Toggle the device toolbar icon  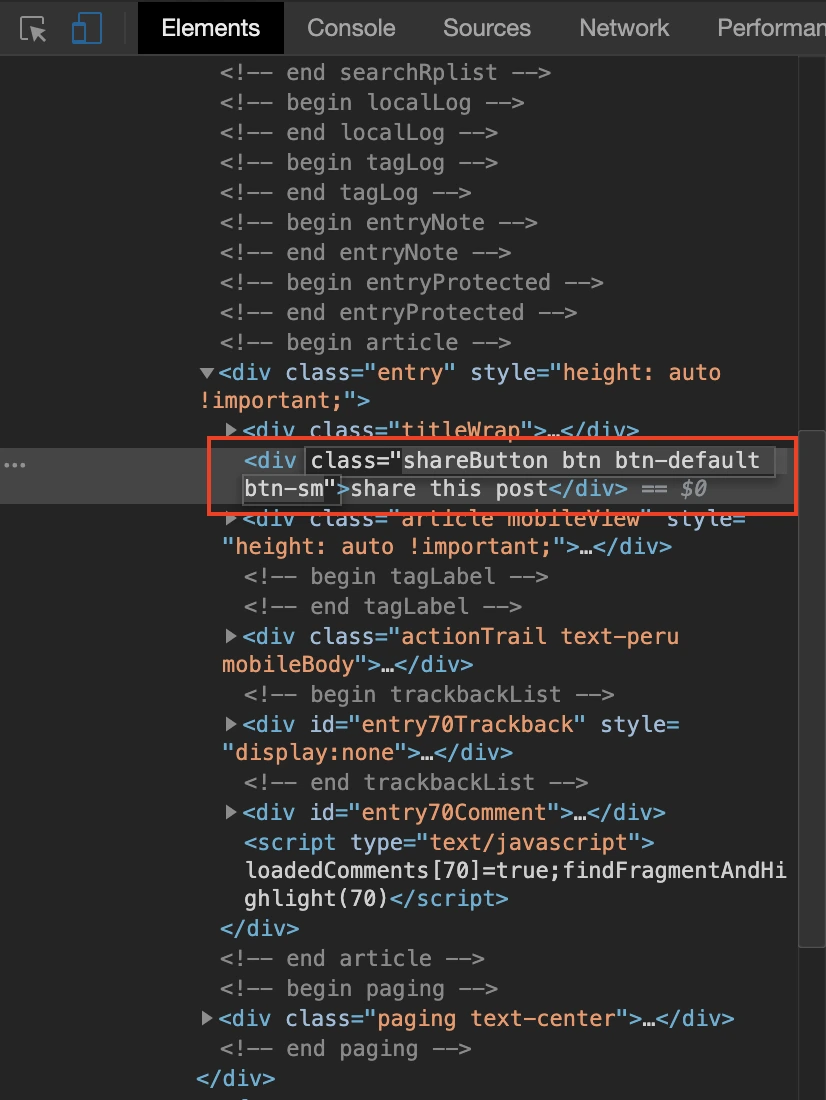[86, 29]
